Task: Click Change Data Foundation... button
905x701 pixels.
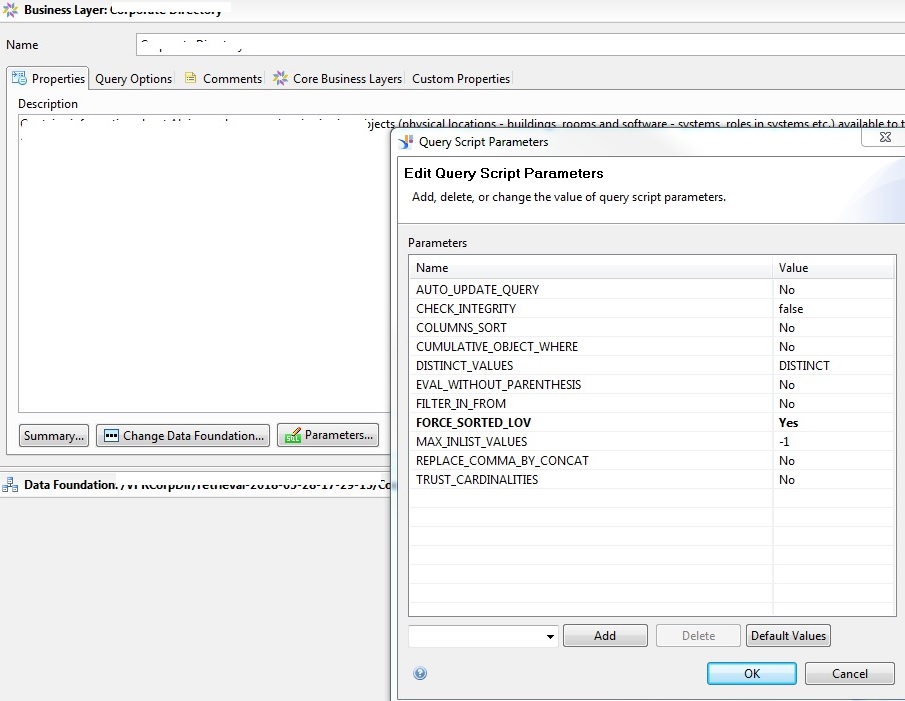Action: (x=183, y=436)
